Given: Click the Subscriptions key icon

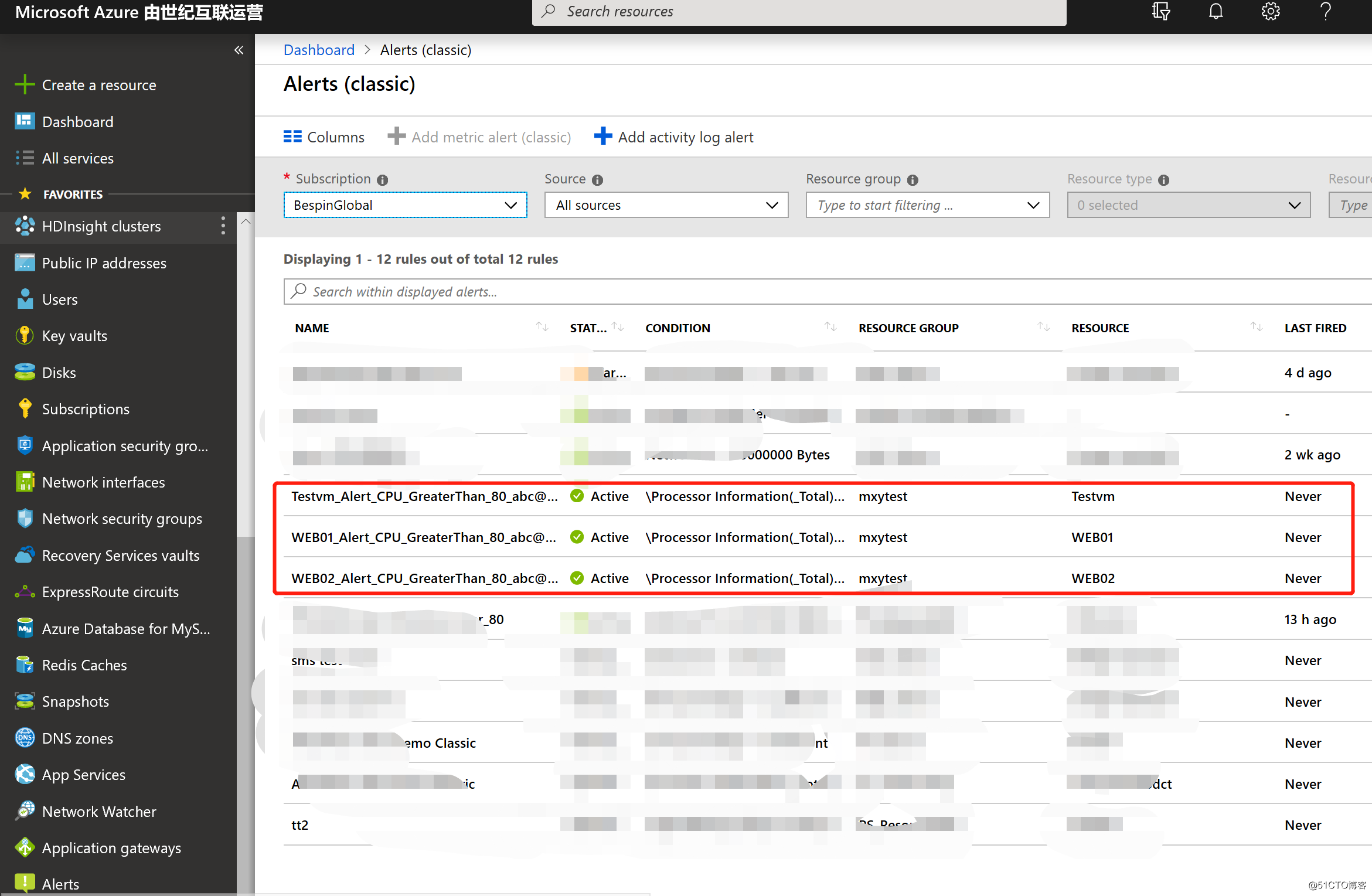Looking at the screenshot, I should click(x=25, y=408).
